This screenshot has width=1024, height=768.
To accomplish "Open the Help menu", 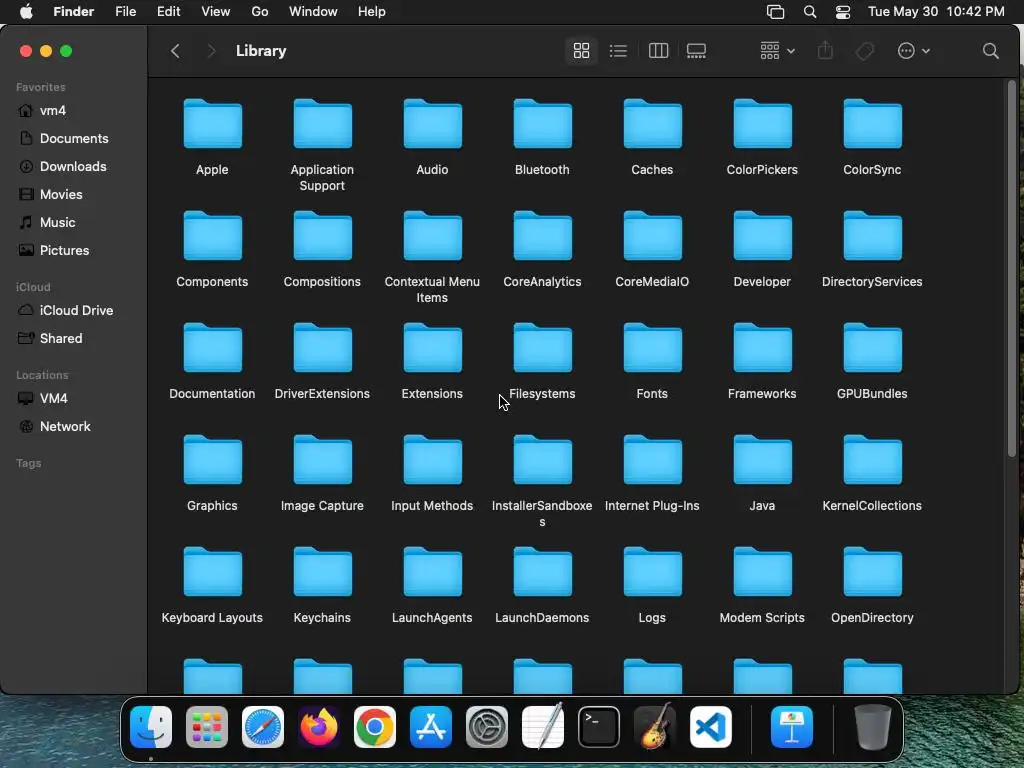I will tap(372, 12).
